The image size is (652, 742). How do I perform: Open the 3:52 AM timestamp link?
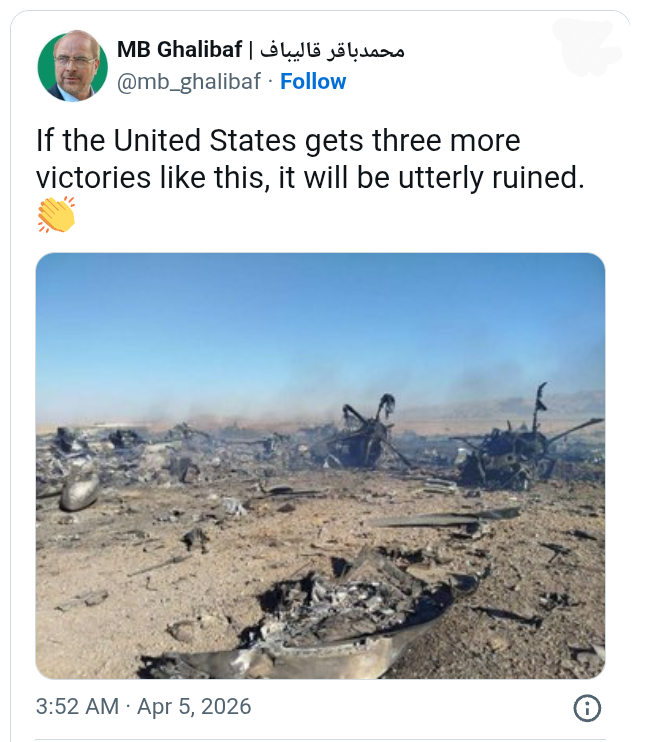pyautogui.click(x=79, y=707)
